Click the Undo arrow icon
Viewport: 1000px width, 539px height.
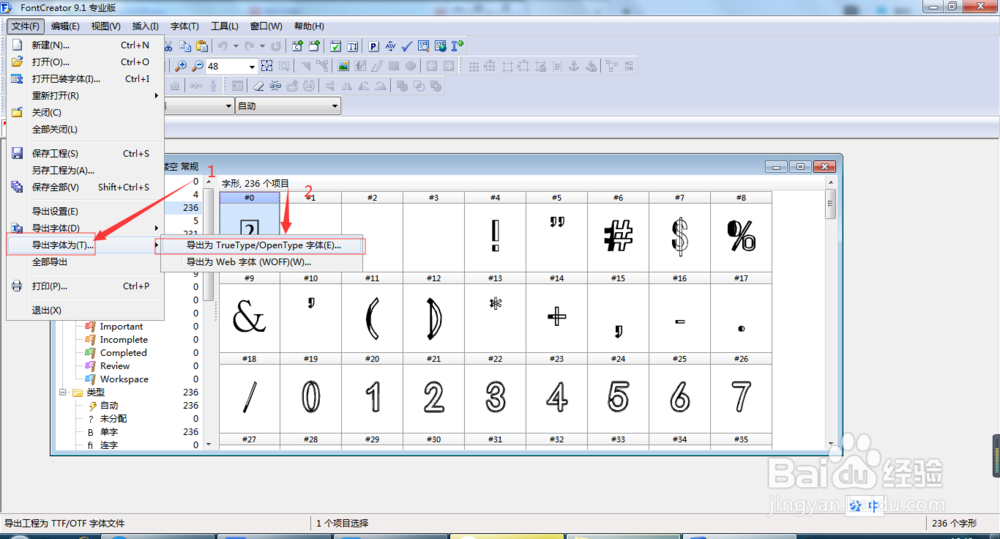point(223,46)
